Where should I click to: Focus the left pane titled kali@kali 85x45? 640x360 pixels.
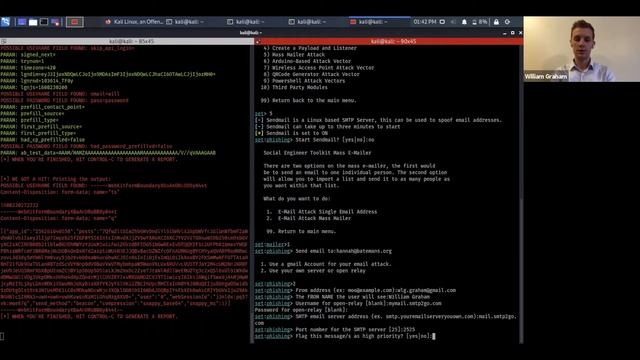[127, 41]
